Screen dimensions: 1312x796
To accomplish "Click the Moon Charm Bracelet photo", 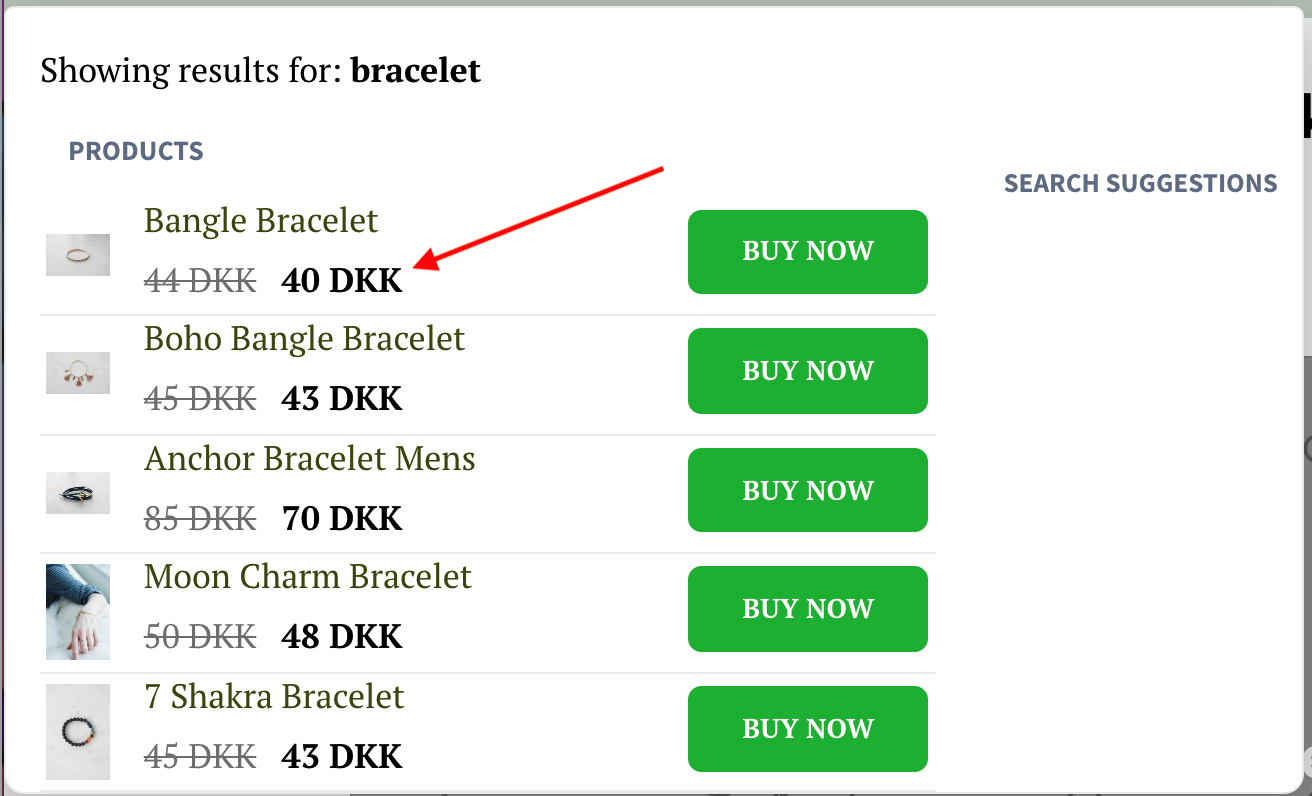I will click(78, 612).
